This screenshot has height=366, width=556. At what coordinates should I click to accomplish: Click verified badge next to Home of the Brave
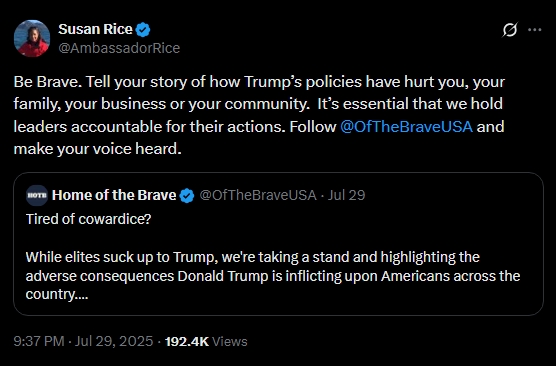coord(187,195)
